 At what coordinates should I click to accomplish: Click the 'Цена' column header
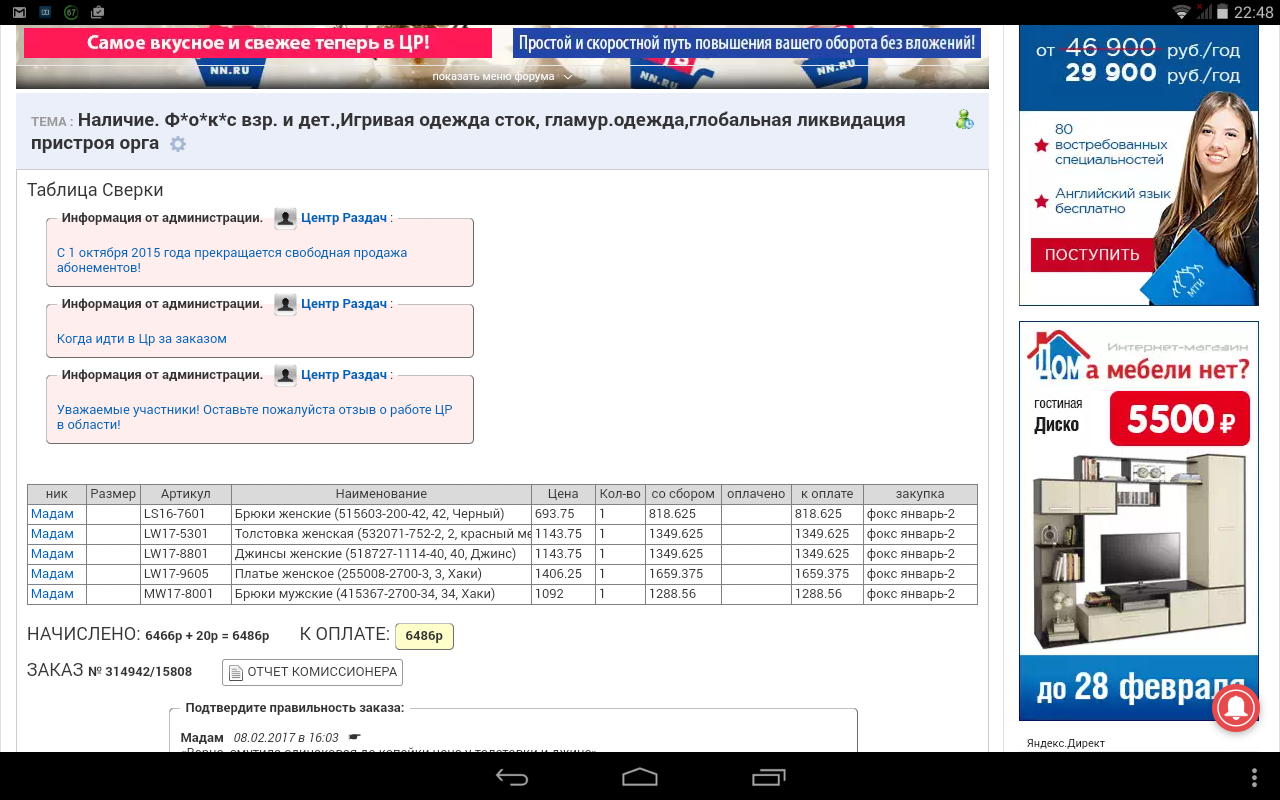pyautogui.click(x=563, y=494)
